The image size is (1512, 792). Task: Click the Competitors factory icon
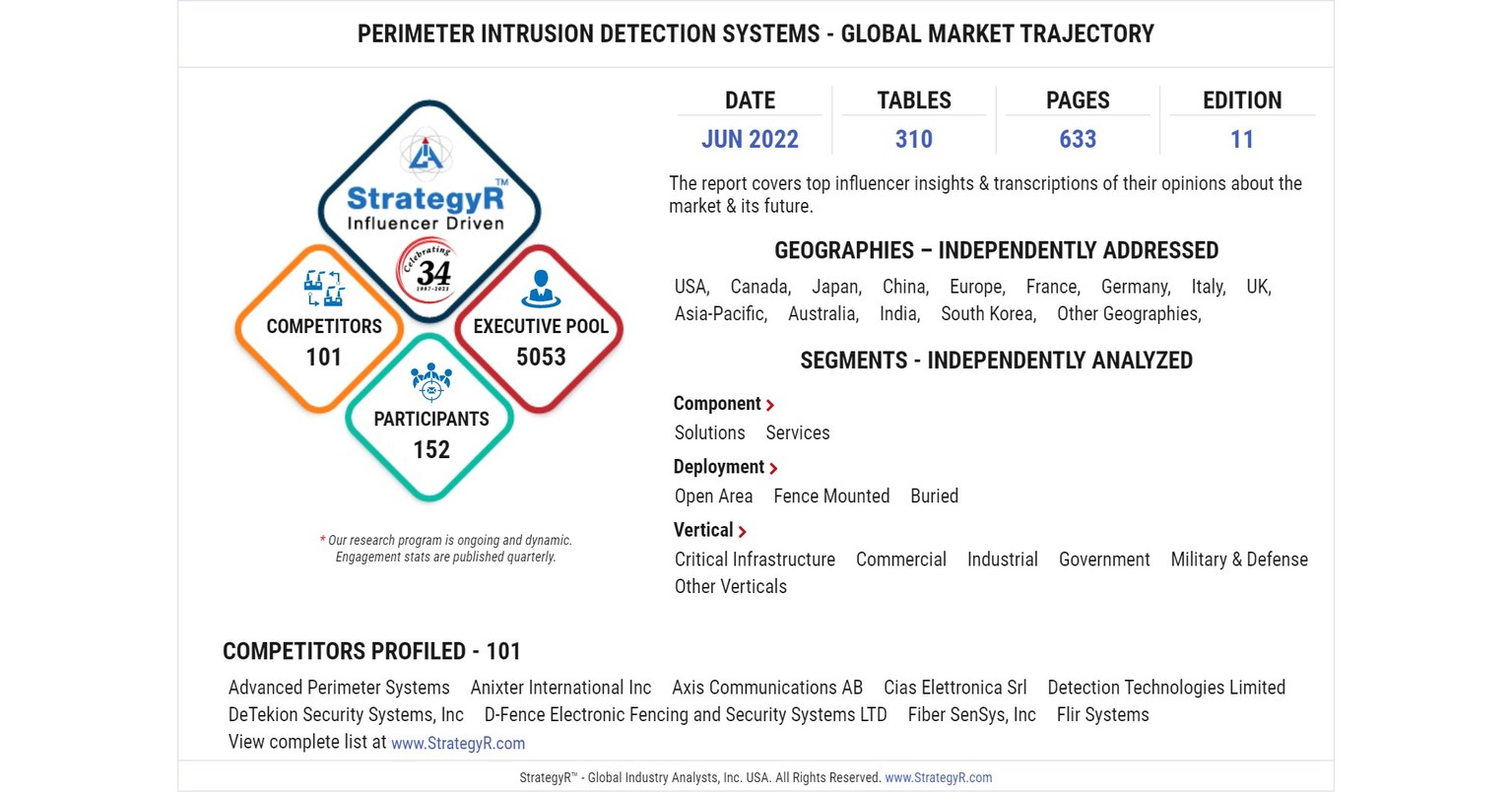click(x=324, y=289)
